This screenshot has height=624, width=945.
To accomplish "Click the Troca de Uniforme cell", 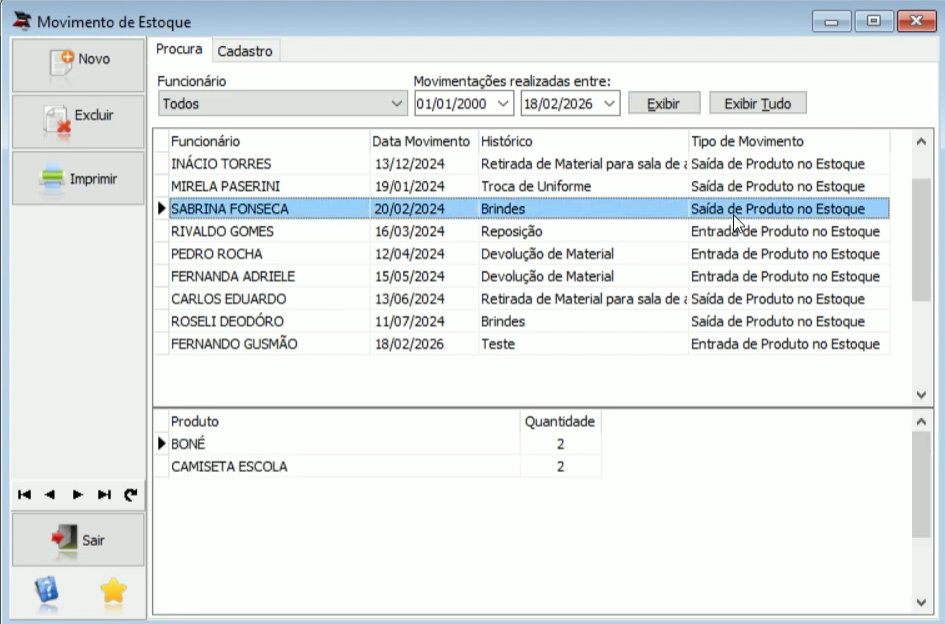I will point(583,186).
